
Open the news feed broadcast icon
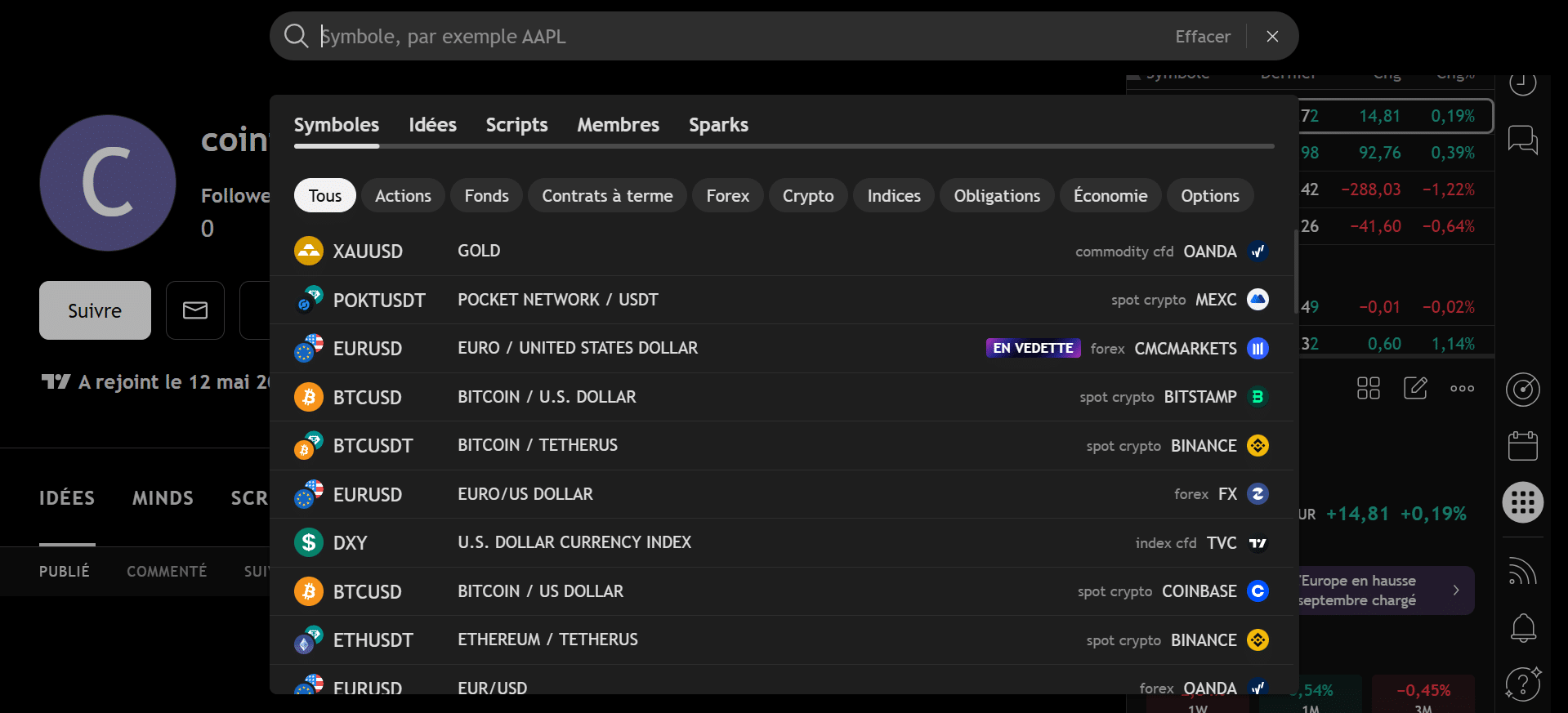pyautogui.click(x=1522, y=572)
